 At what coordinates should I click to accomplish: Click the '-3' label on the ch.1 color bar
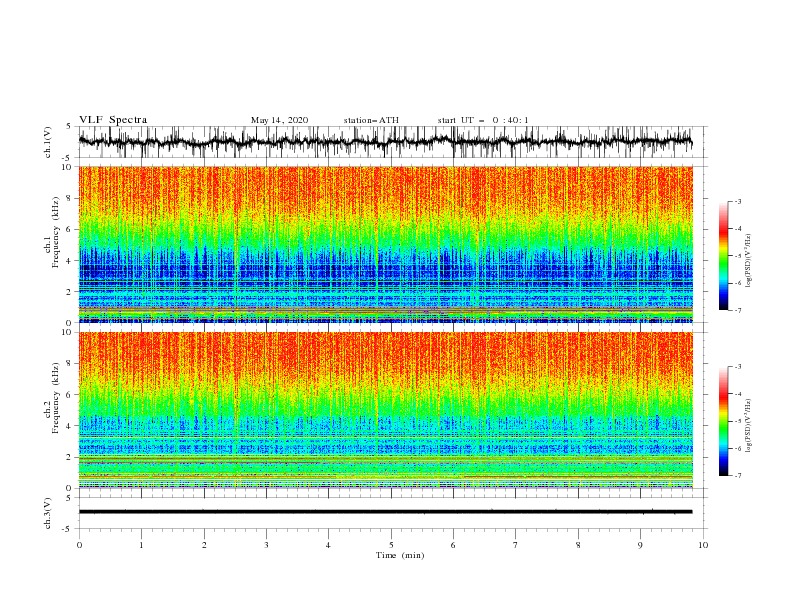[x=737, y=201]
